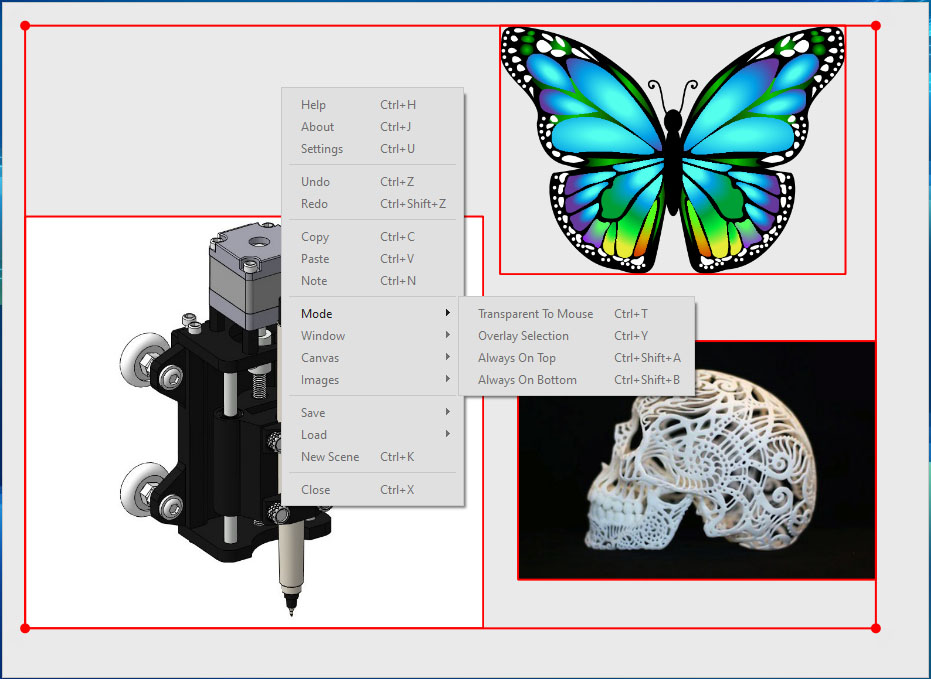
Task: Select About in the context menu
Action: (x=372, y=126)
